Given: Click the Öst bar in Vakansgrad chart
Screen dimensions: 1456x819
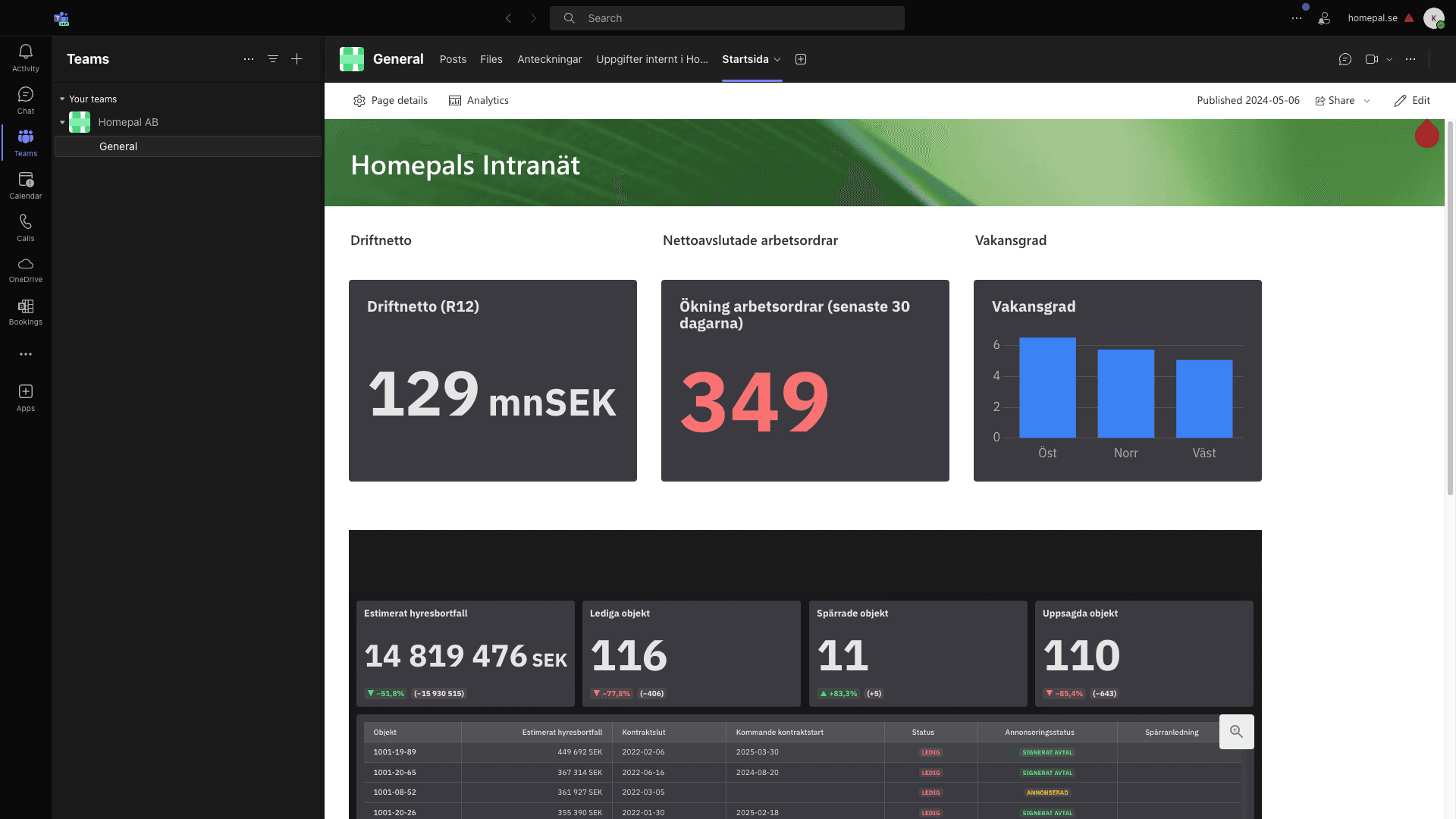Looking at the screenshot, I should click(x=1047, y=388).
